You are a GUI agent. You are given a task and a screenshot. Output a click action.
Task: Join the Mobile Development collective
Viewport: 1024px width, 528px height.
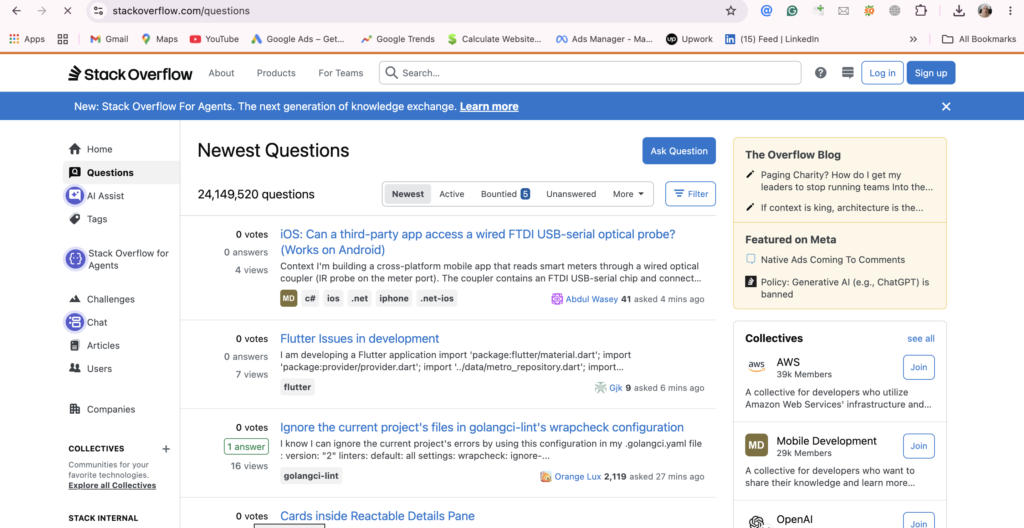point(919,446)
